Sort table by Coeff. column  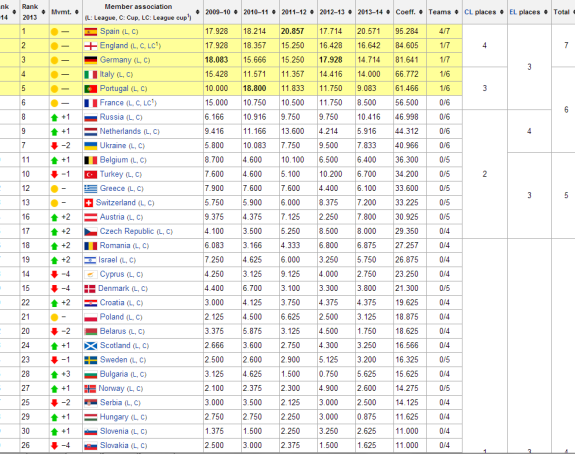pos(421,12)
